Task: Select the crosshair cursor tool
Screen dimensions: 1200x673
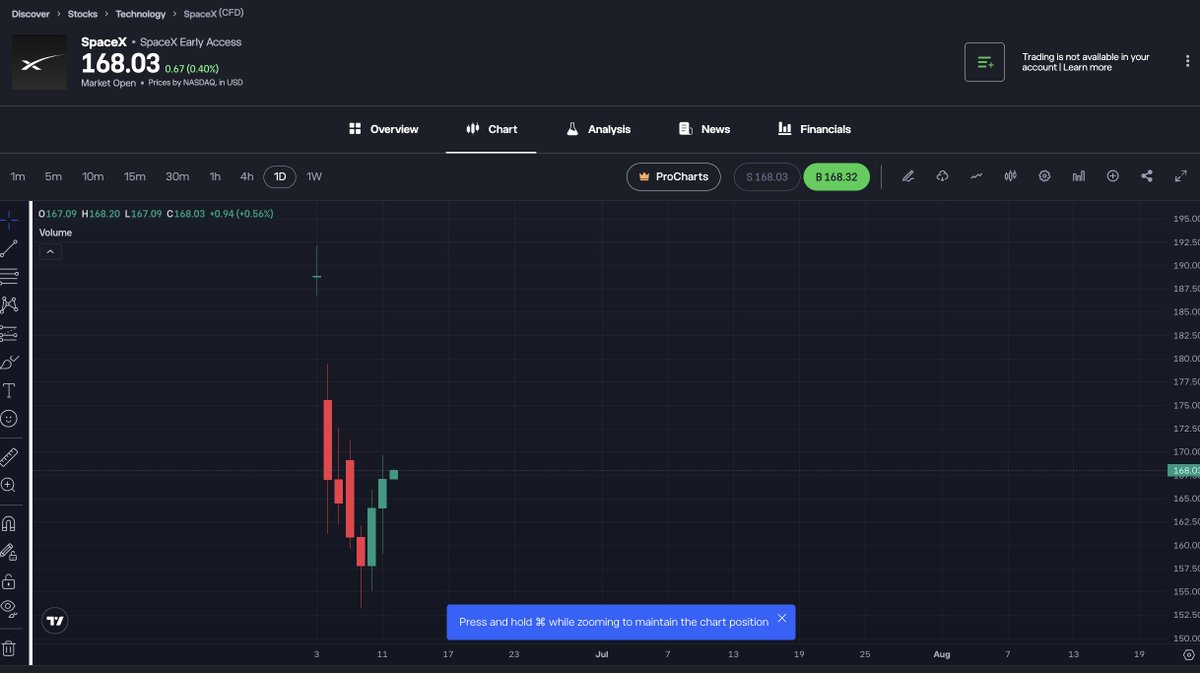Action: tap(9, 220)
